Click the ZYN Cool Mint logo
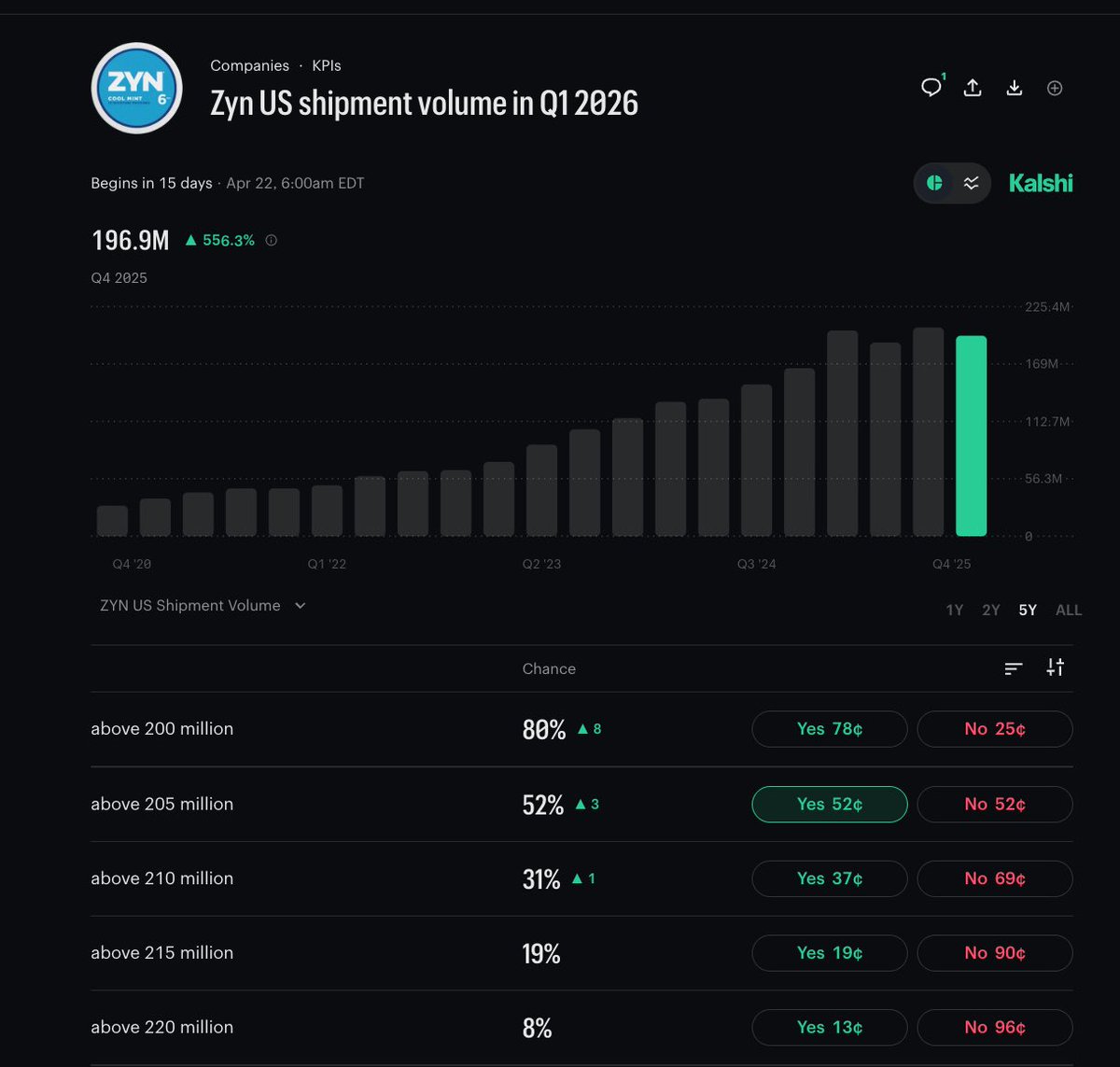The image size is (1120, 1067). (x=136, y=88)
